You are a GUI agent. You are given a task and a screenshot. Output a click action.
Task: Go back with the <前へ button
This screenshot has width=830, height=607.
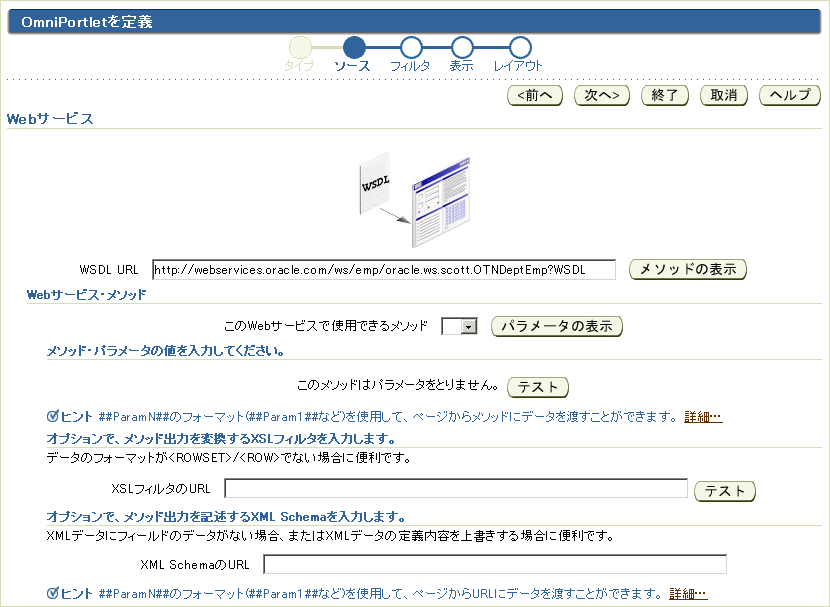(x=535, y=95)
